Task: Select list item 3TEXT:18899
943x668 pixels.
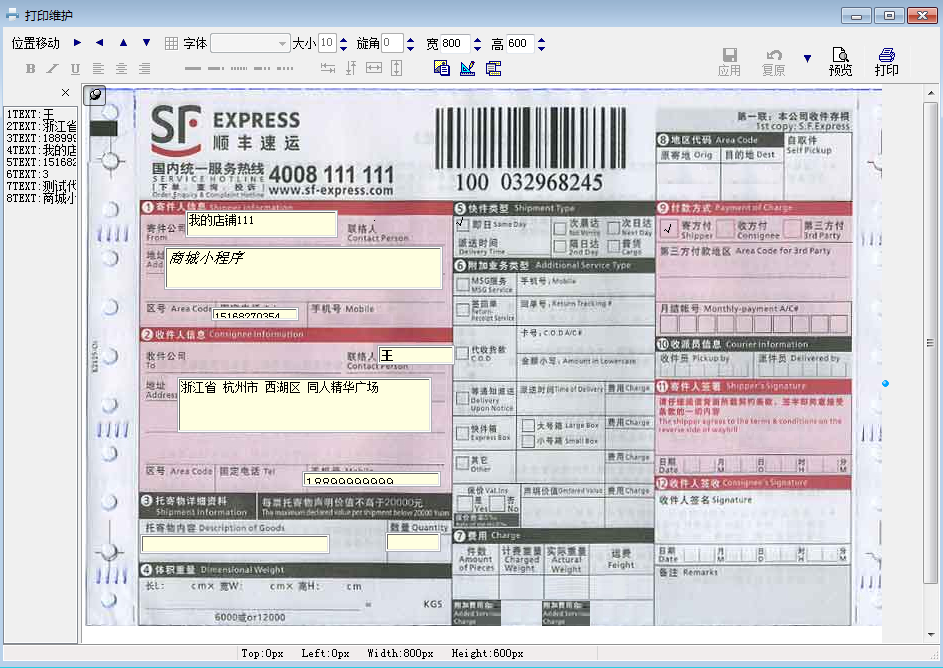Action: tap(41, 138)
